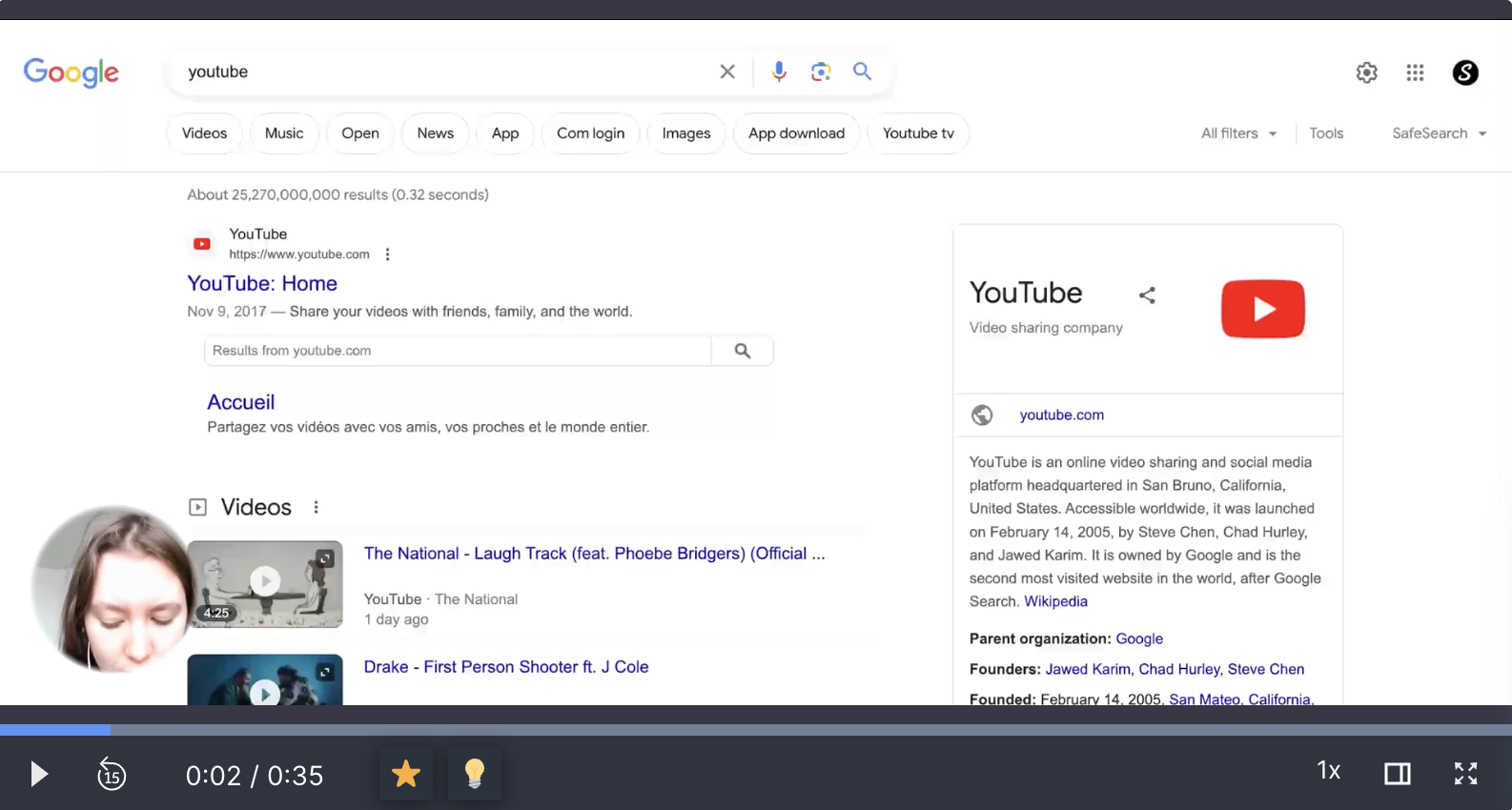1512x810 pixels.
Task: Toggle the theater/side panel view icon
Action: 1398,774
